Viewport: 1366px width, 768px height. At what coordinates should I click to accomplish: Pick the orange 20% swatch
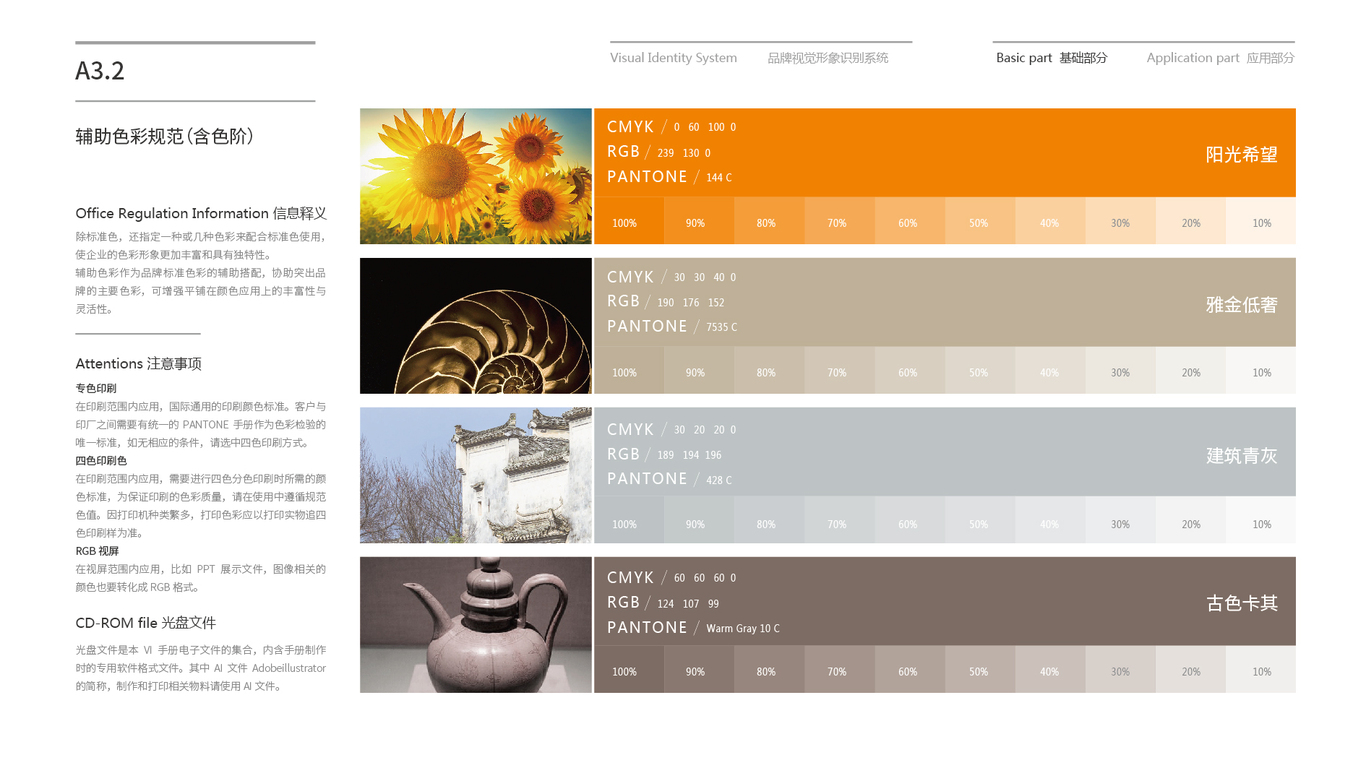[x=1191, y=221]
